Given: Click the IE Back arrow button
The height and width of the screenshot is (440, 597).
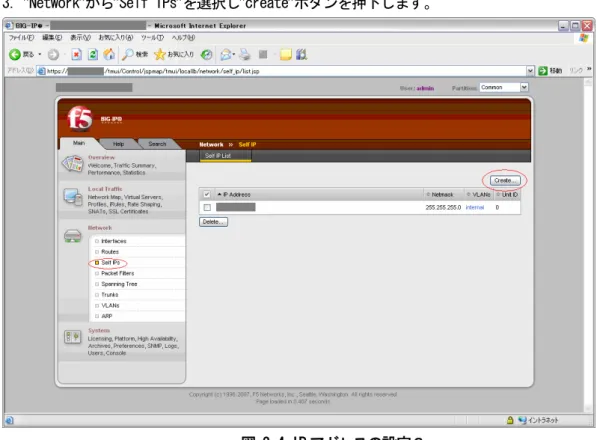Looking at the screenshot, I should click(15, 55).
